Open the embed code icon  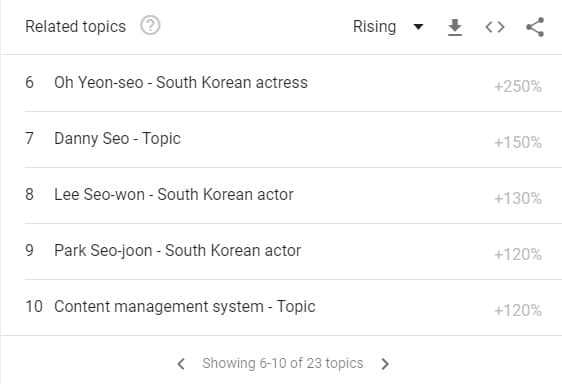point(495,27)
